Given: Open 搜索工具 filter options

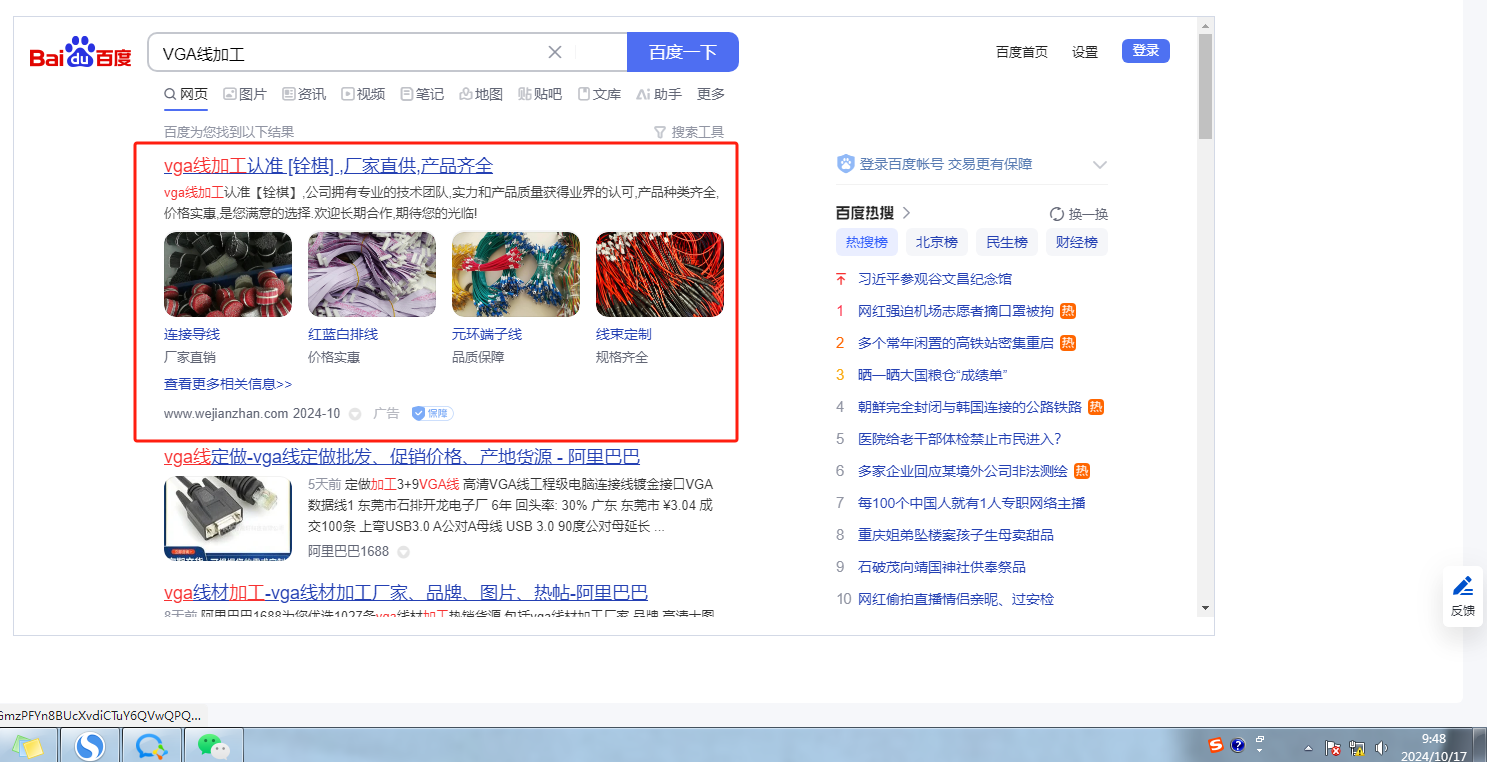Looking at the screenshot, I should [689, 132].
